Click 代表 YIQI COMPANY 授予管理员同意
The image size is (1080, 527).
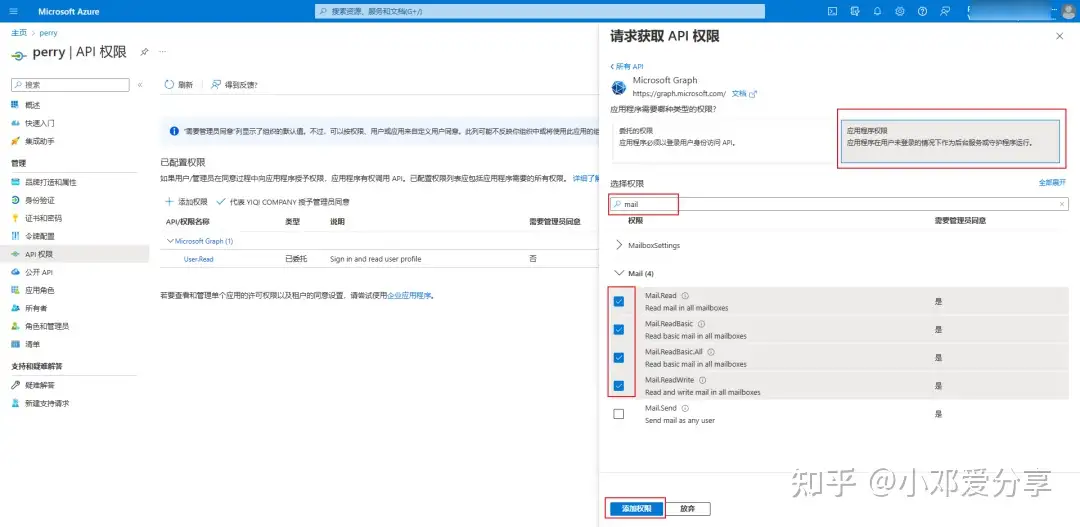[283, 202]
